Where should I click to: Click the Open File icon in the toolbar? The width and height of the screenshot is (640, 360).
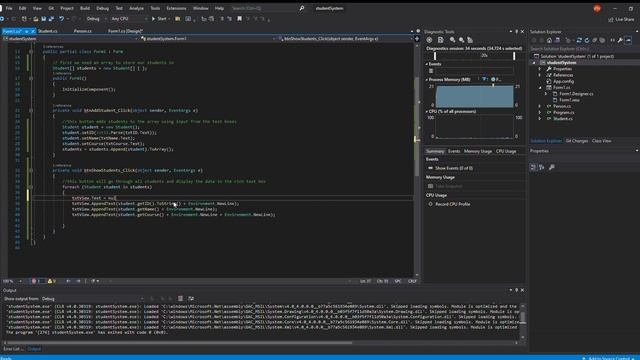tap(36, 19)
